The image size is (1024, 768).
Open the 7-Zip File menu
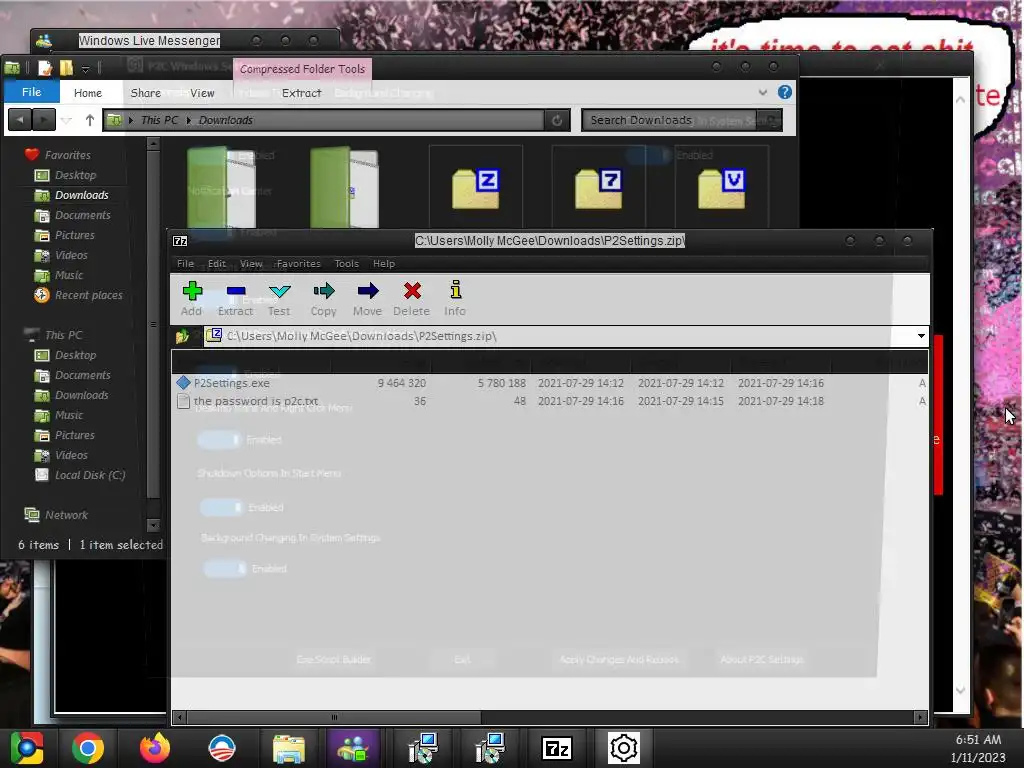[x=185, y=264]
